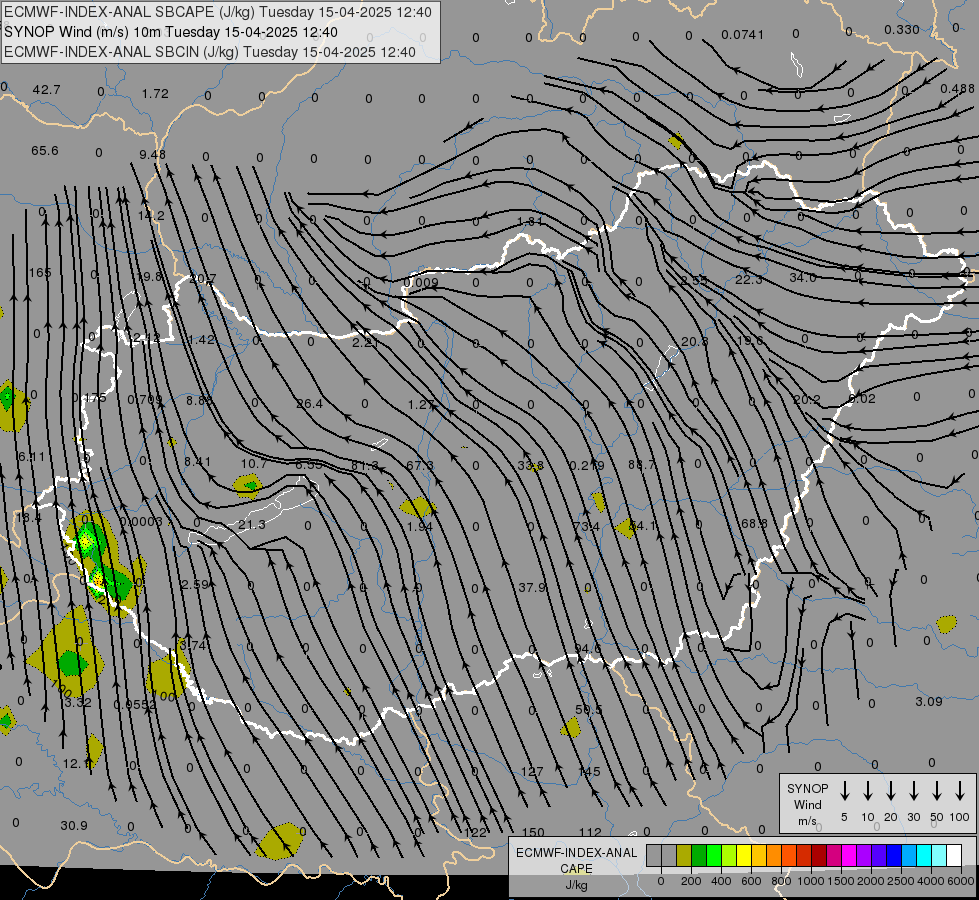This screenshot has height=900, width=979.
Task: Click the 50 m/s wind arrow in legend
Action: (937, 791)
